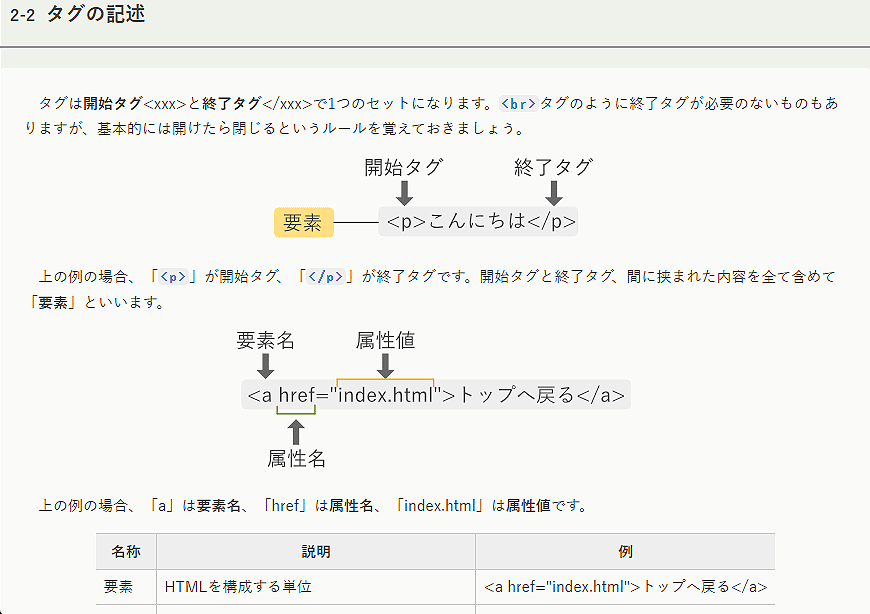Click the table header "説明"
Viewport: 870px width, 614px height.
coord(316,551)
